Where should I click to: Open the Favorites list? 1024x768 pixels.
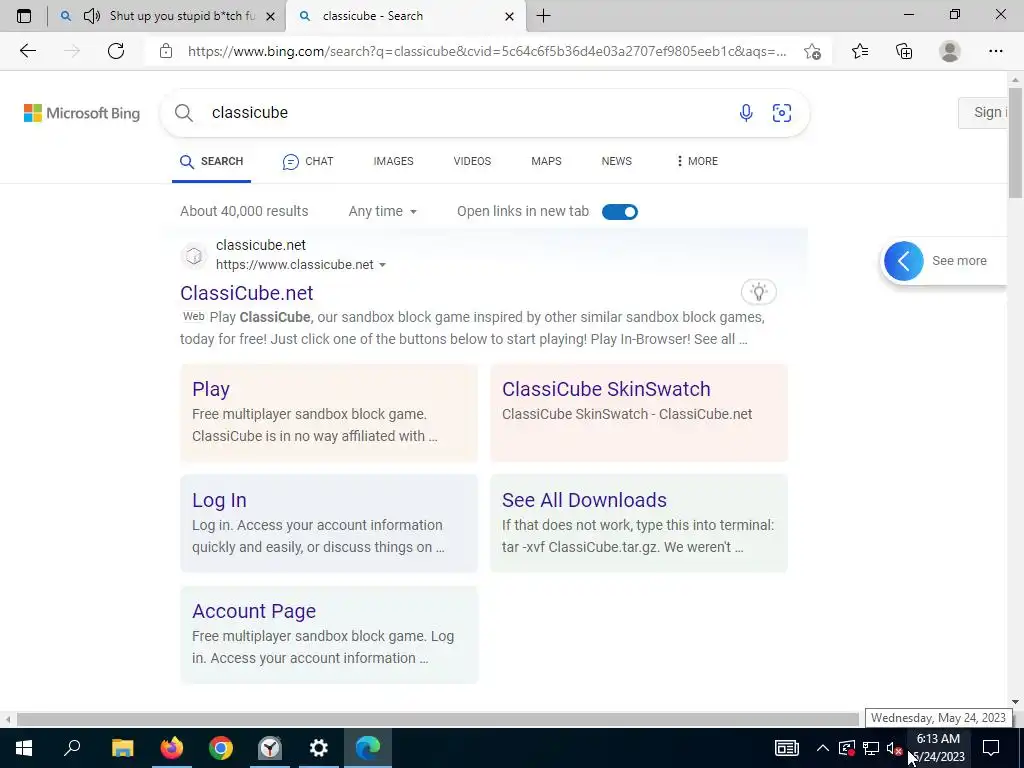[860, 51]
